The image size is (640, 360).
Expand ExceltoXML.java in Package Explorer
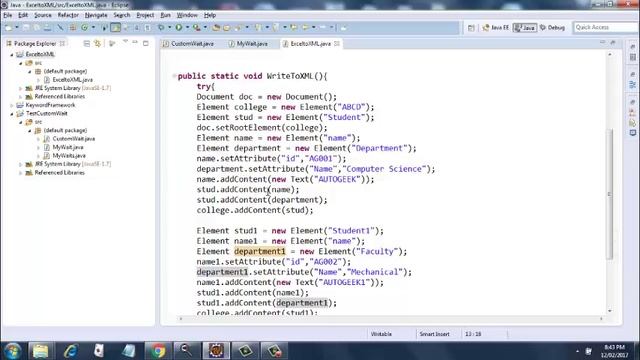(x=38, y=80)
